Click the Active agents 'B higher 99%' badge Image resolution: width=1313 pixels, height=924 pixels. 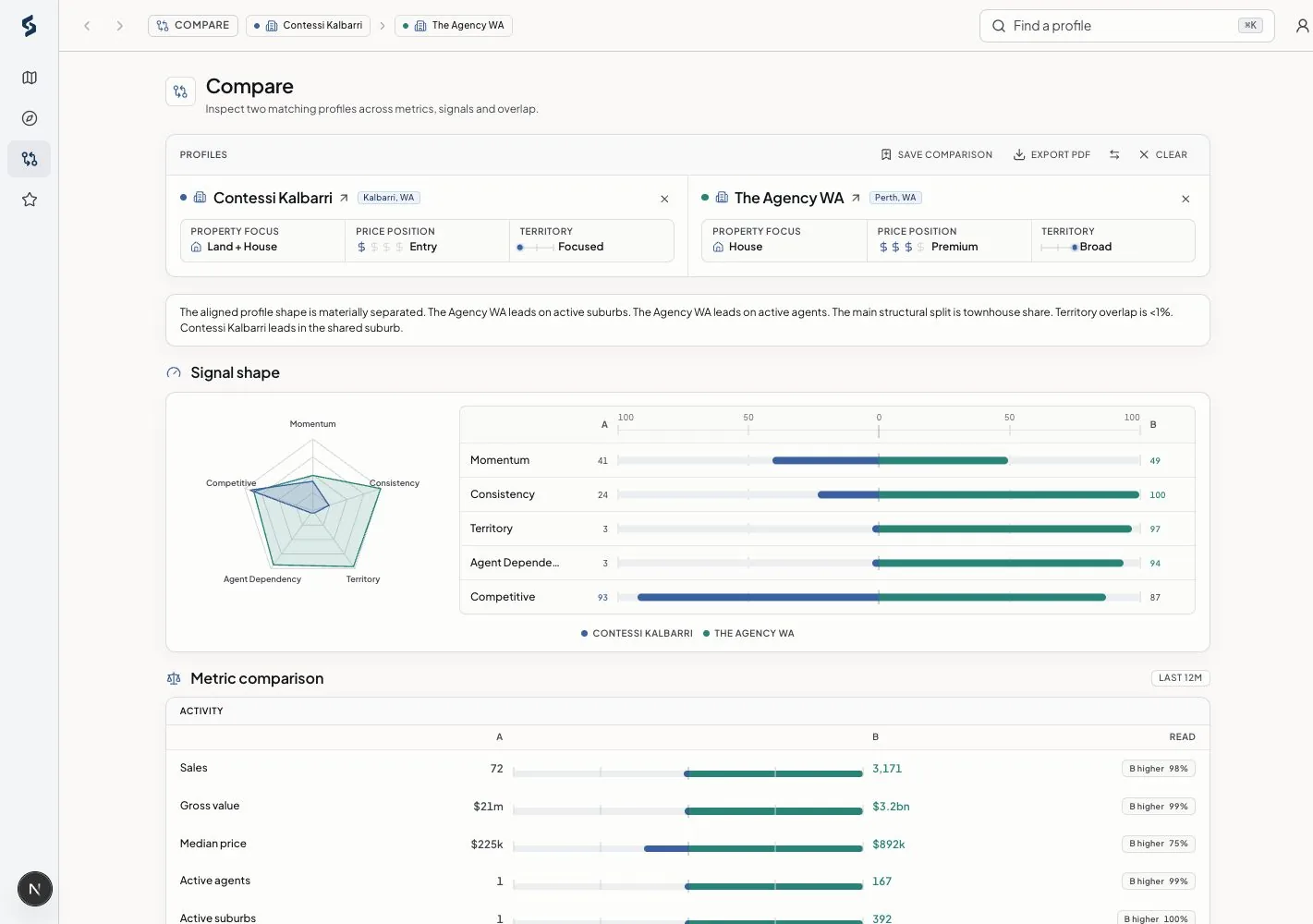(1159, 881)
